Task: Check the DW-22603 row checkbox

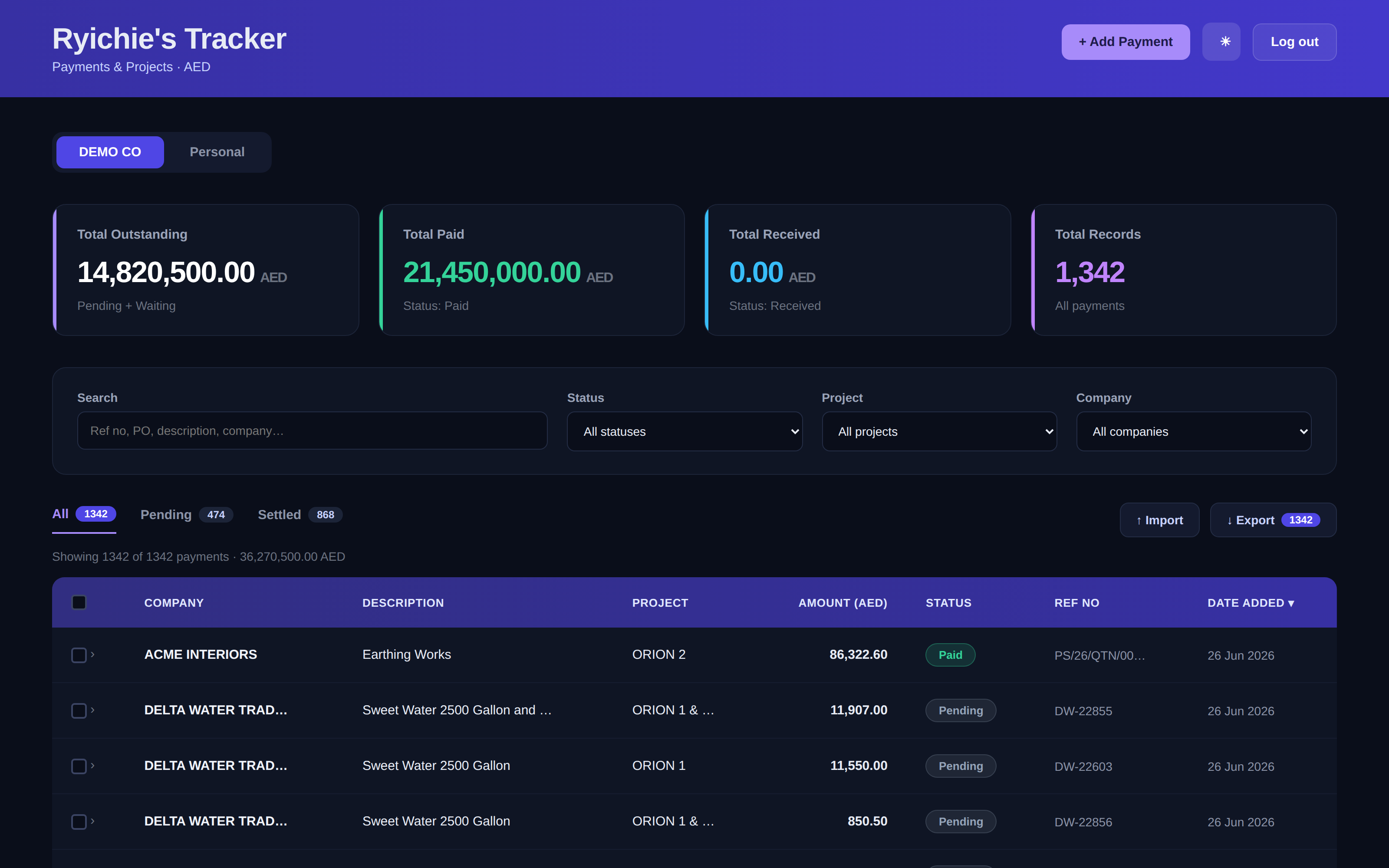Action: click(79, 766)
